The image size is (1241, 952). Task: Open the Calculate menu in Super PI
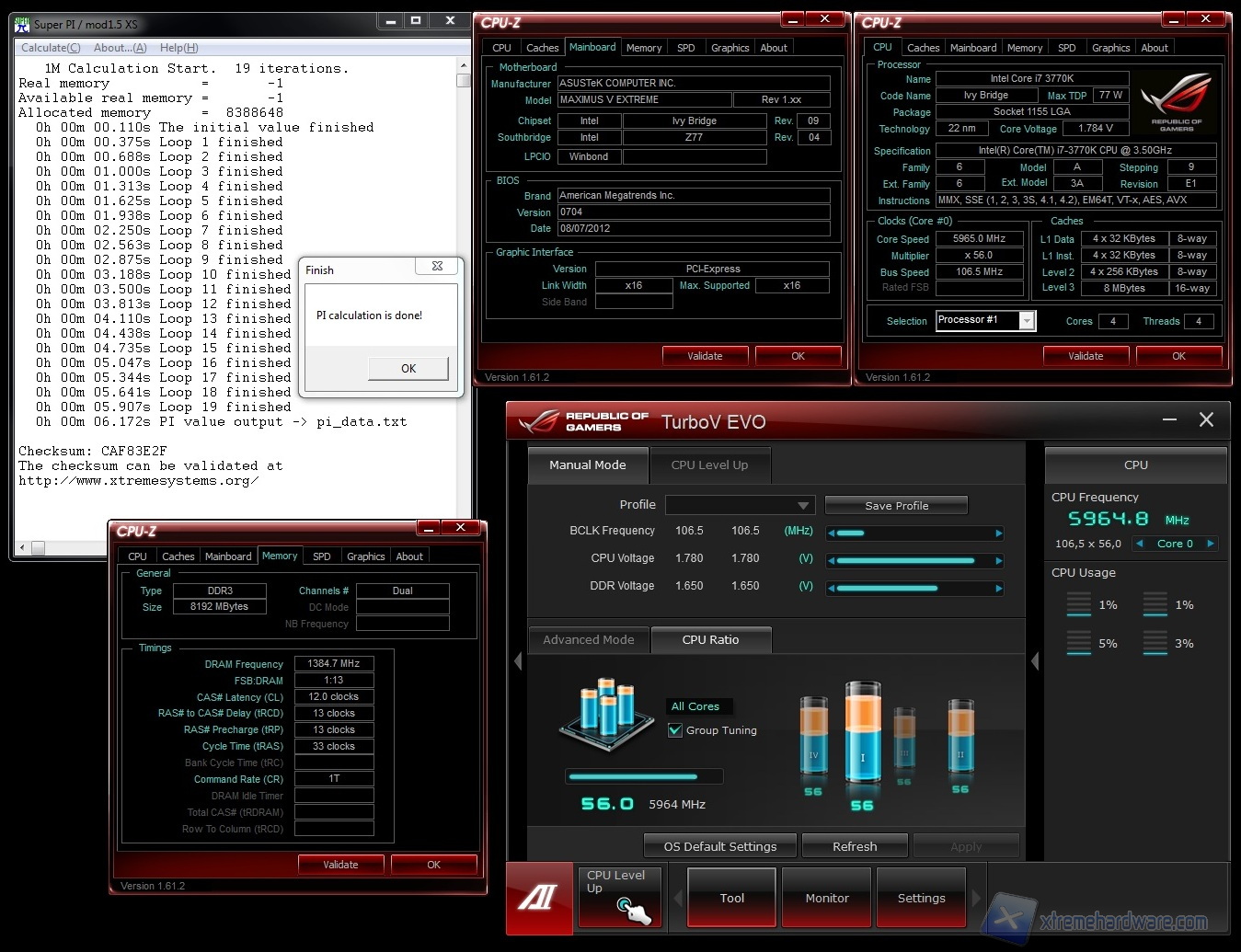click(51, 48)
